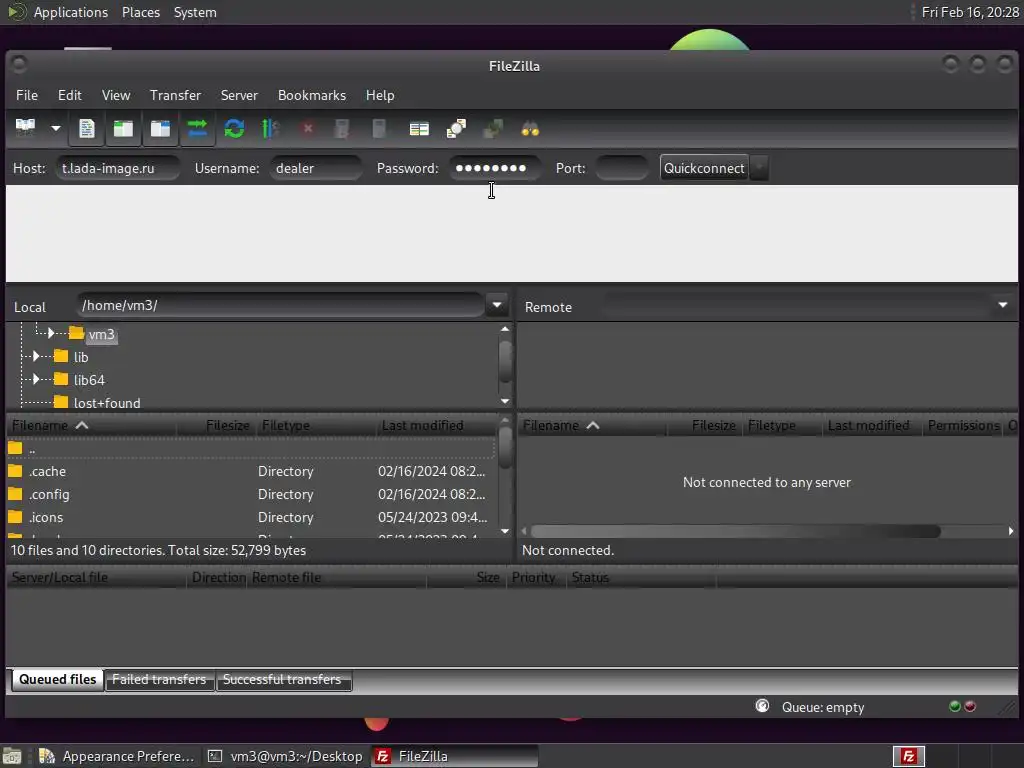Click the reconnect to last server icon
The image size is (1024, 768).
[379, 129]
